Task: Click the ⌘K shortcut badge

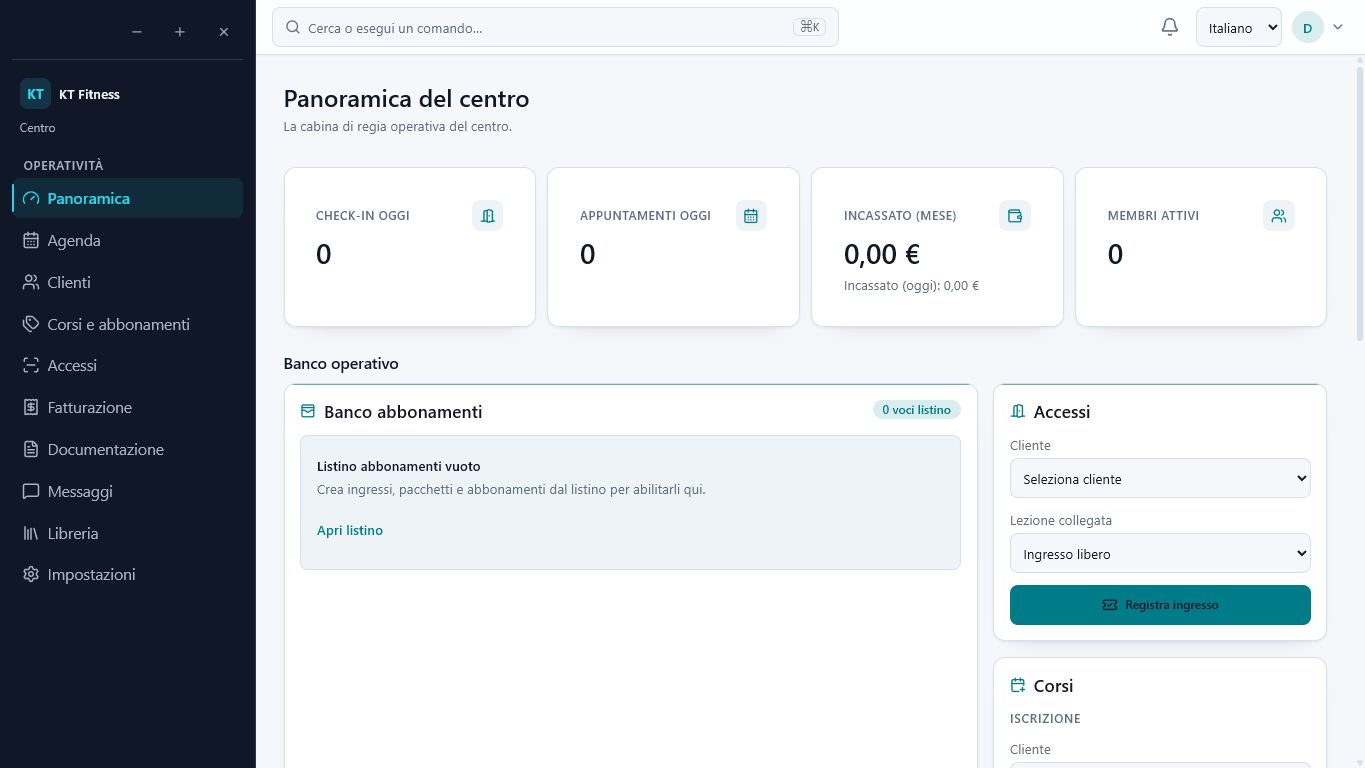Action: click(x=809, y=27)
